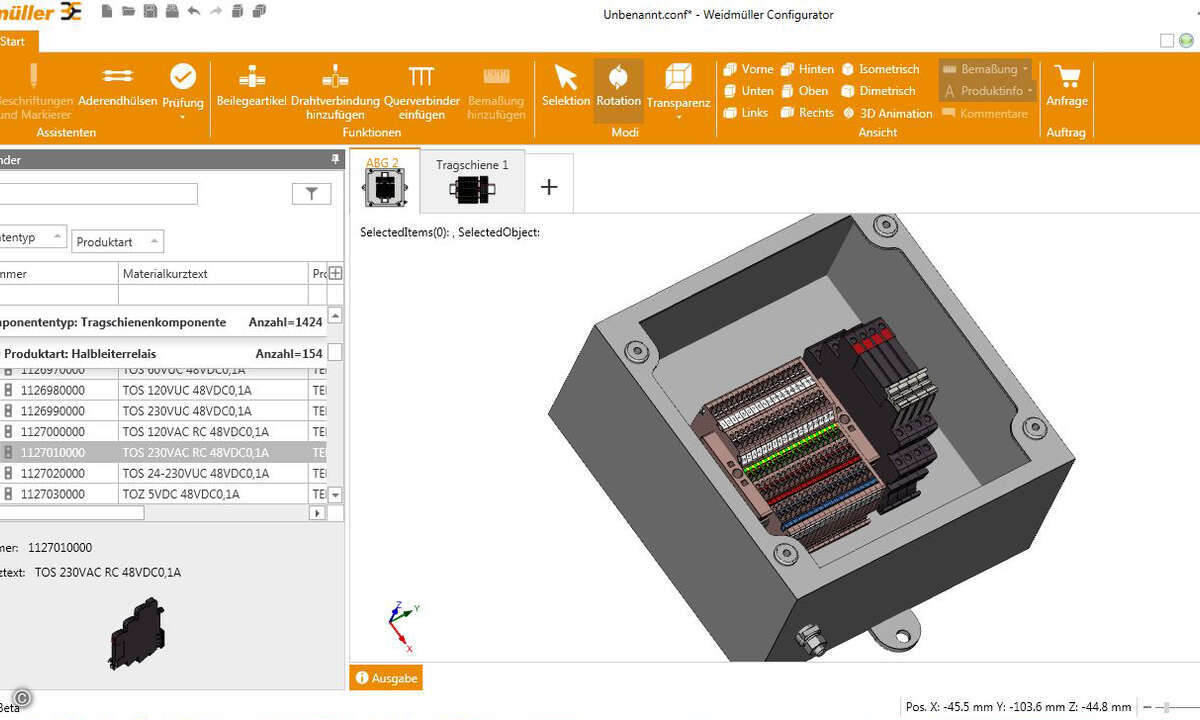Switch to the Unten view
This screenshot has width=1200, height=720.
pyautogui.click(x=748, y=91)
